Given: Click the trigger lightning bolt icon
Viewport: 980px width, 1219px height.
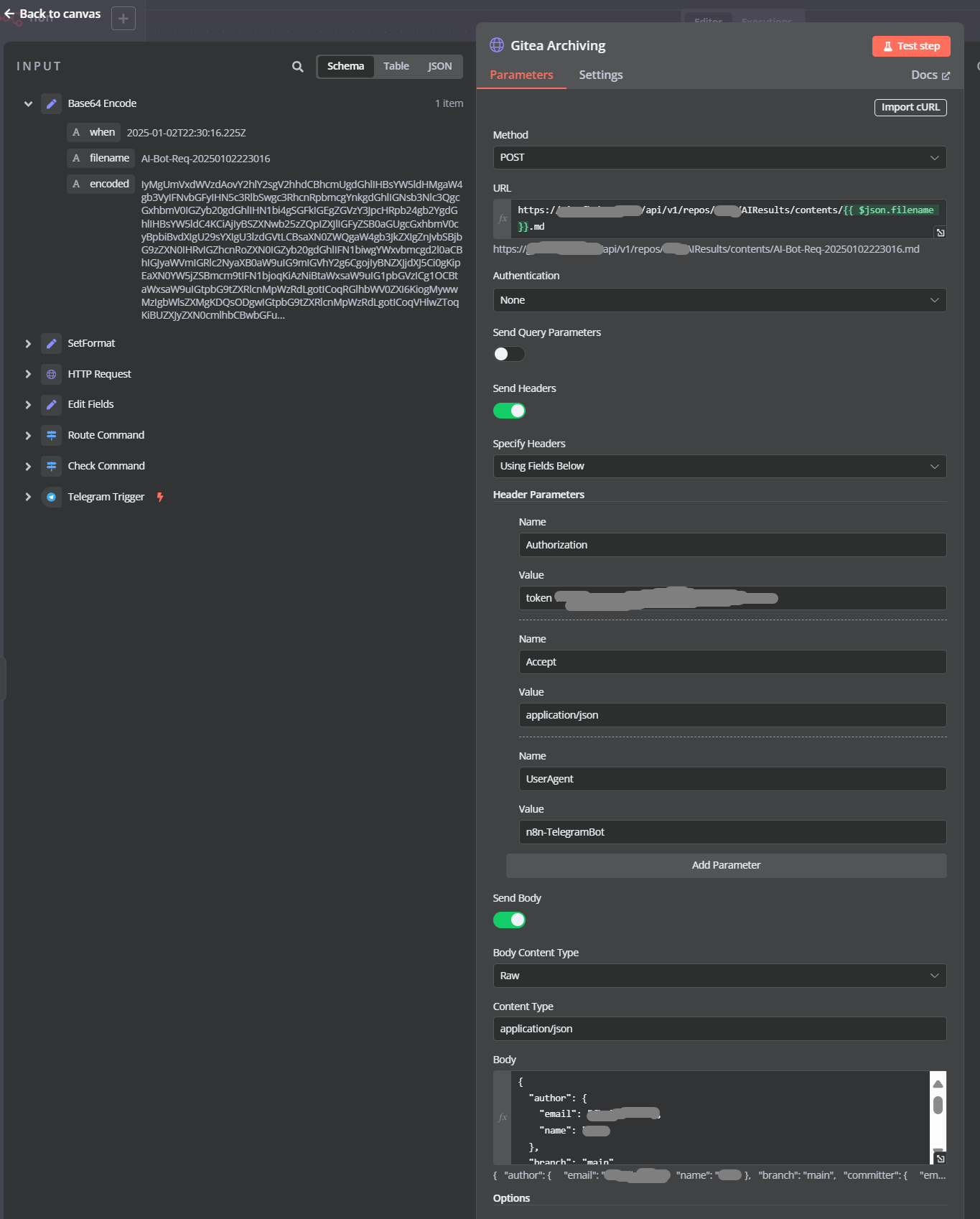Looking at the screenshot, I should pyautogui.click(x=160, y=497).
